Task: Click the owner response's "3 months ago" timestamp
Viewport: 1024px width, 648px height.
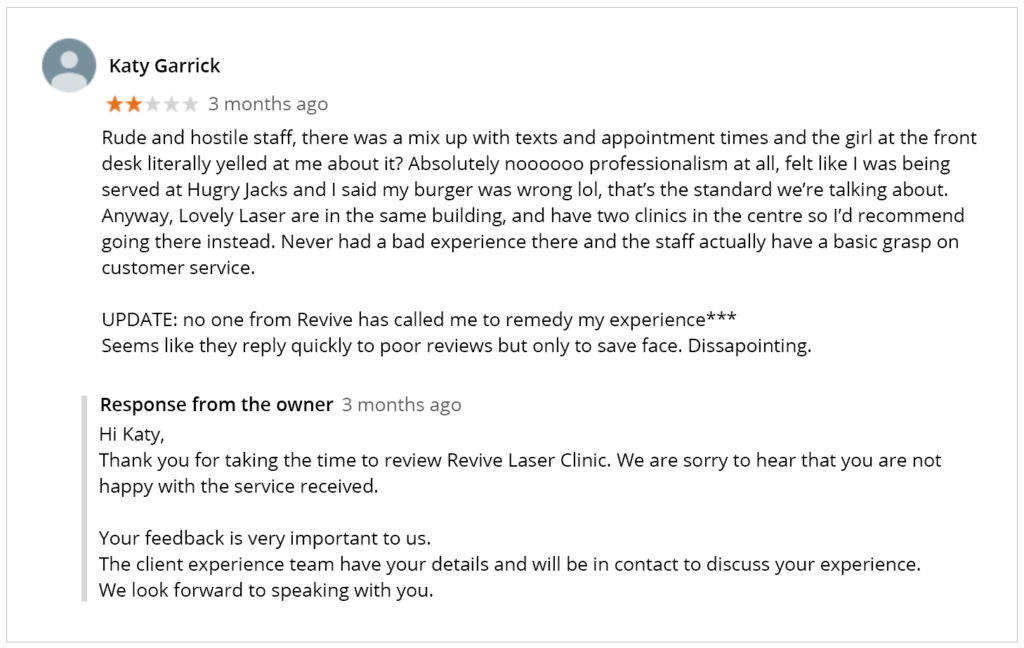Action: tap(402, 405)
